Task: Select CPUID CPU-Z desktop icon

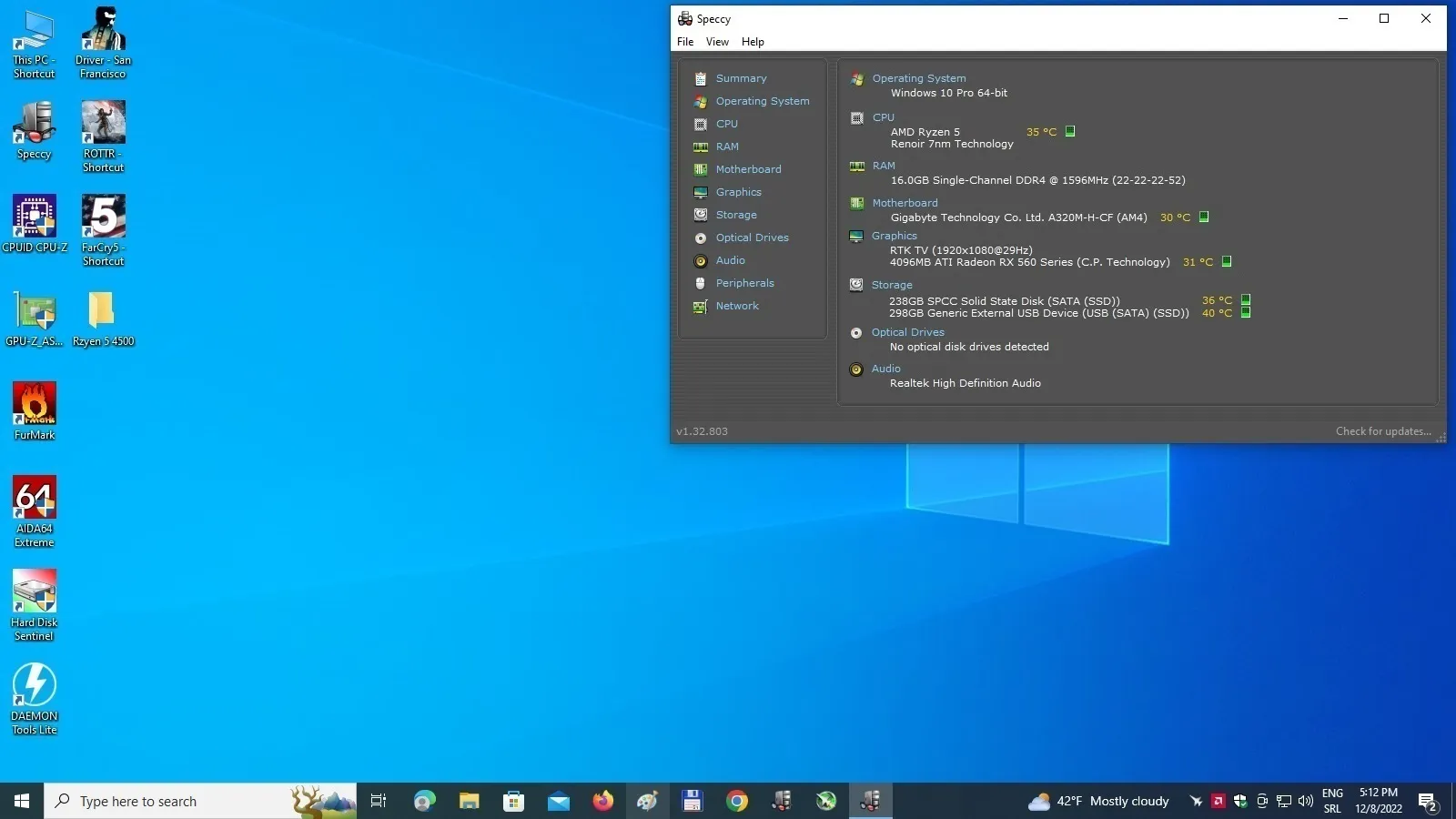Action: (x=35, y=223)
